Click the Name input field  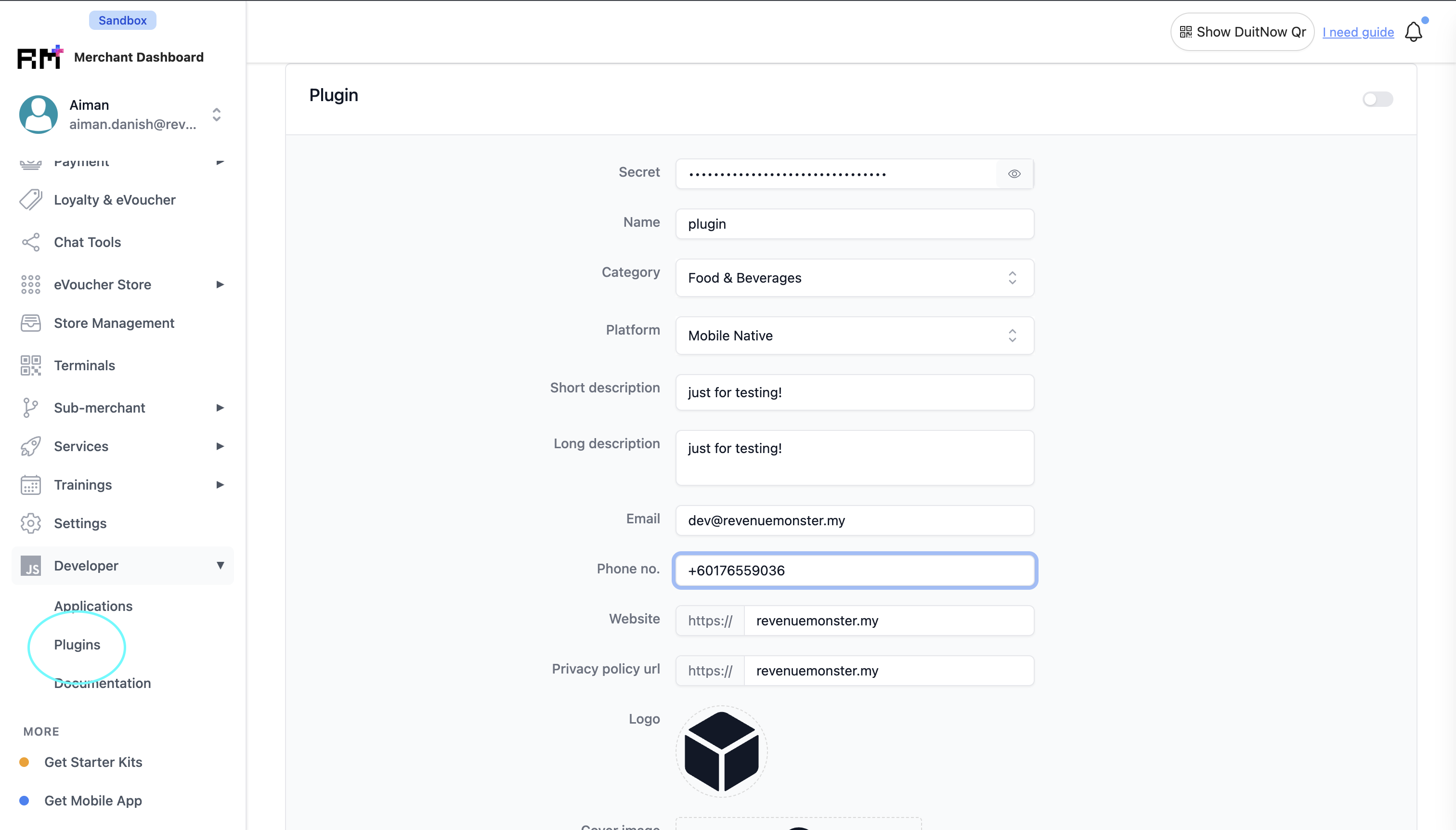pyautogui.click(x=855, y=223)
